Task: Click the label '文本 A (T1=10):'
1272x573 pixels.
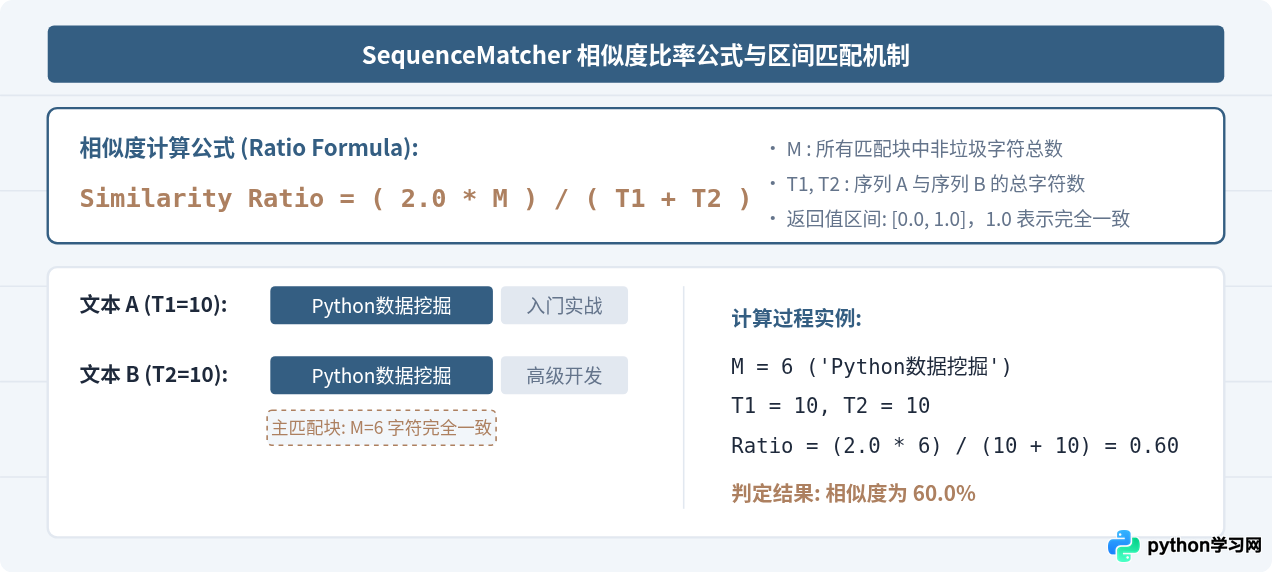Action: point(154,305)
